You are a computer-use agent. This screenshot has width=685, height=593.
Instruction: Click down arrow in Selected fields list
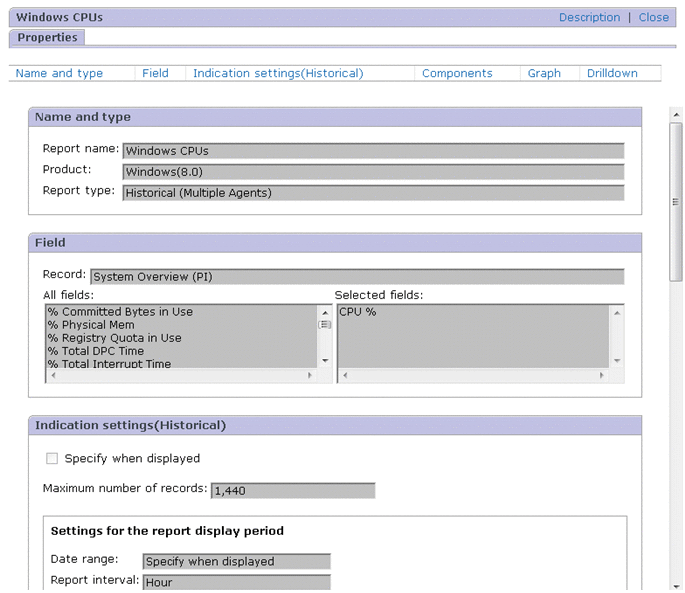(616, 361)
